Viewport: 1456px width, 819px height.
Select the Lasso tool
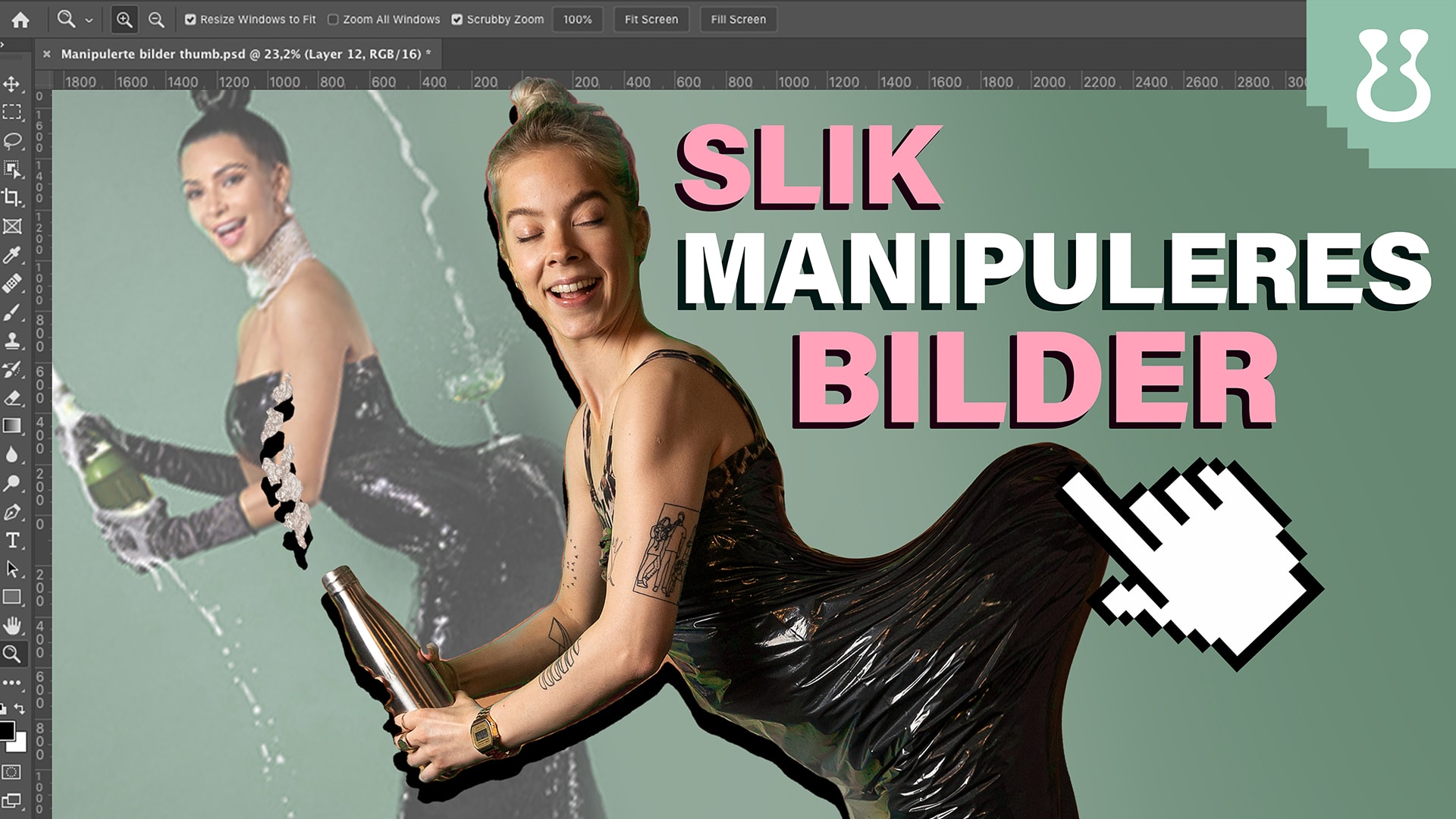pos(12,141)
